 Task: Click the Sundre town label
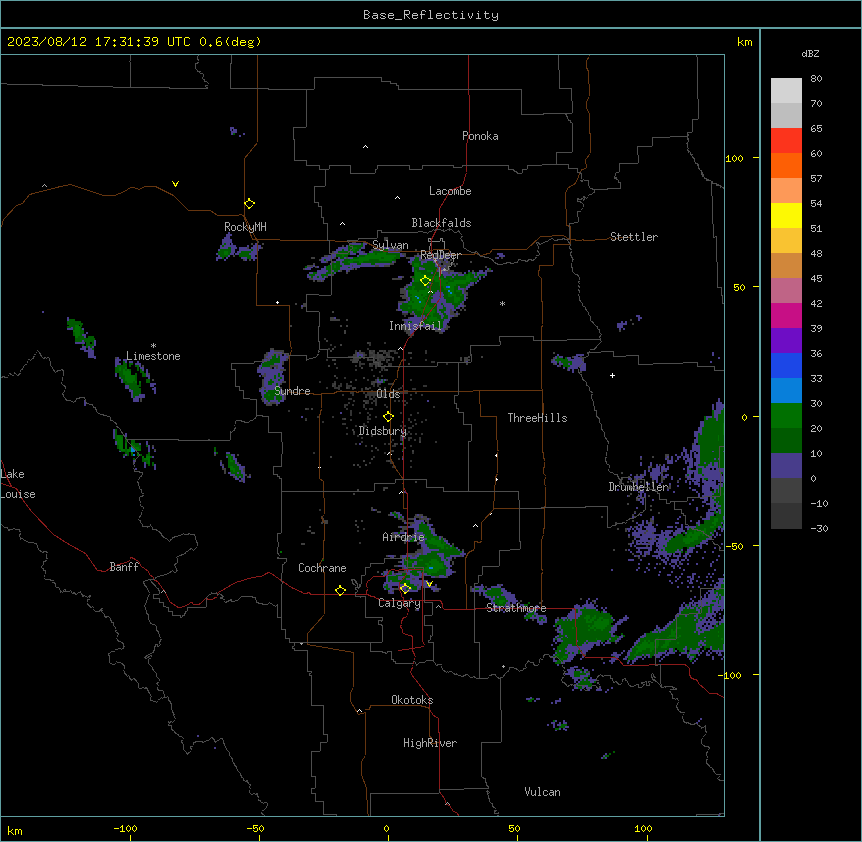point(292,391)
